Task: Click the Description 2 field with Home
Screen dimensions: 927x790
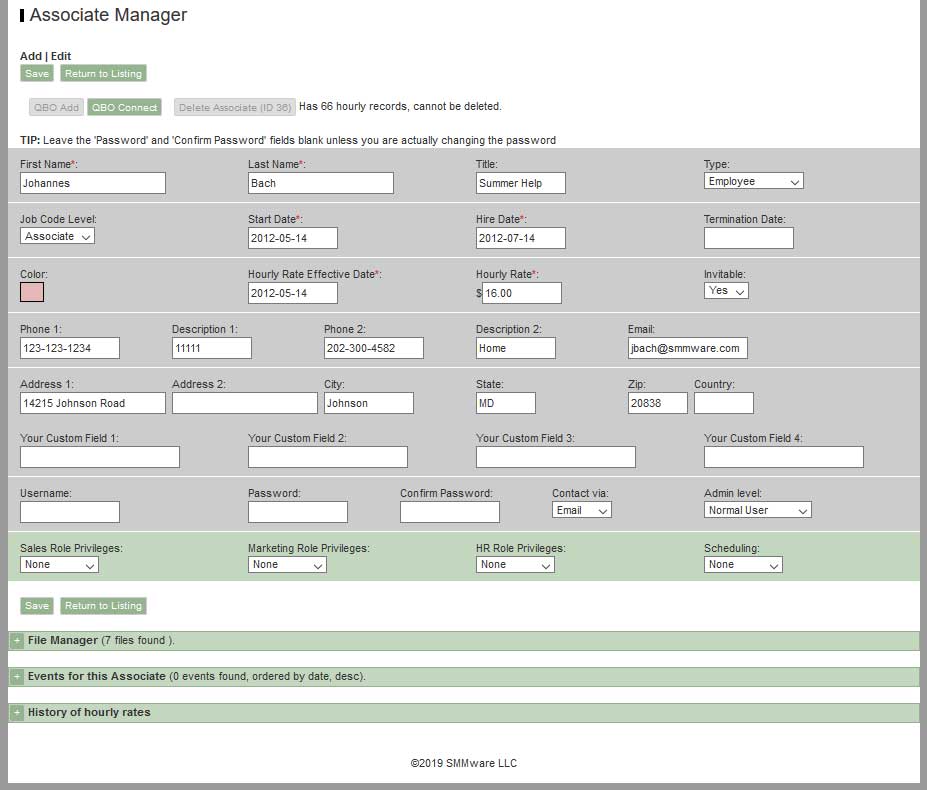Action: tap(516, 348)
